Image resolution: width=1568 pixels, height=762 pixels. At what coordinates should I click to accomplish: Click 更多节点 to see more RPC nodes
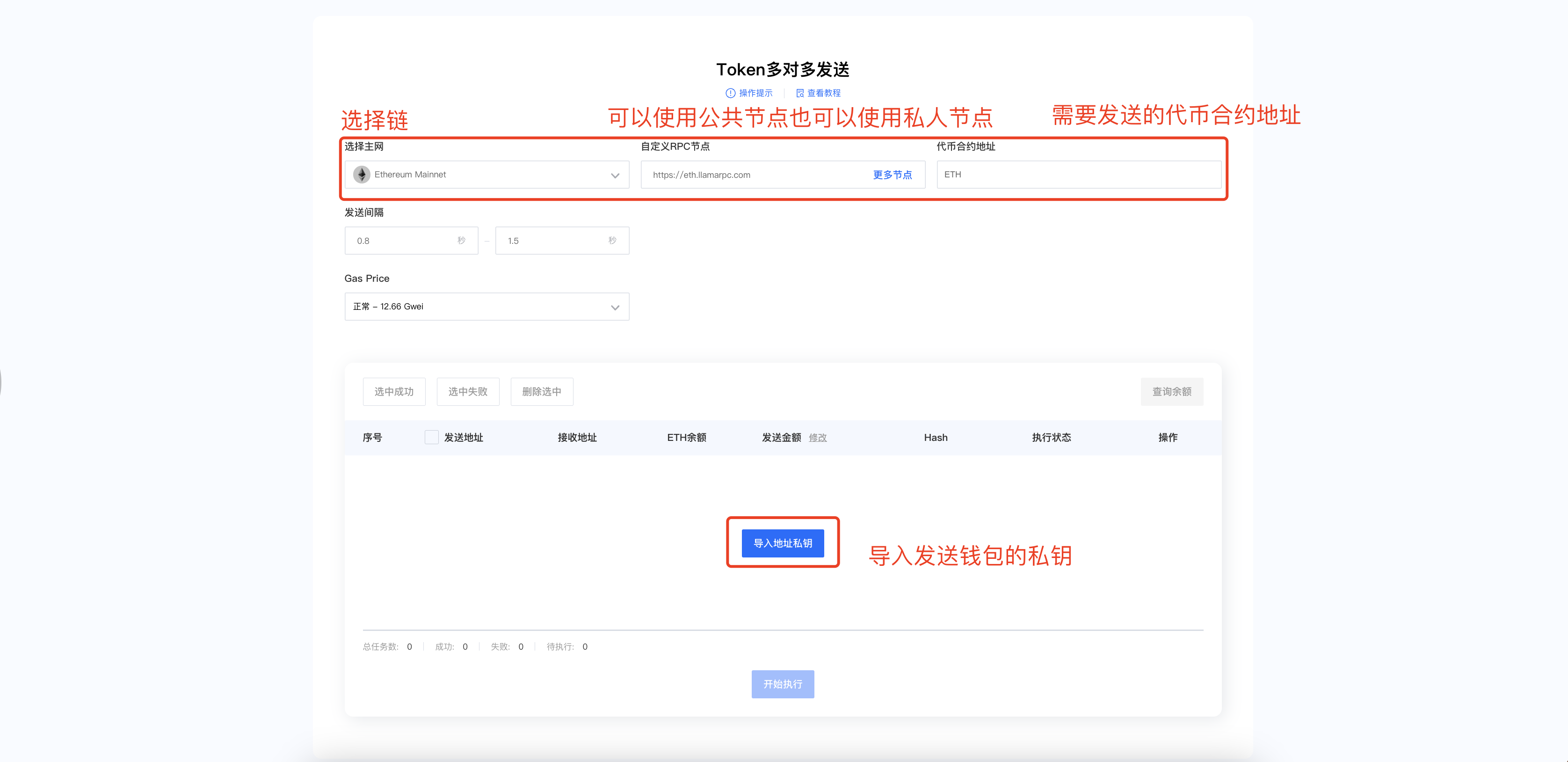893,175
